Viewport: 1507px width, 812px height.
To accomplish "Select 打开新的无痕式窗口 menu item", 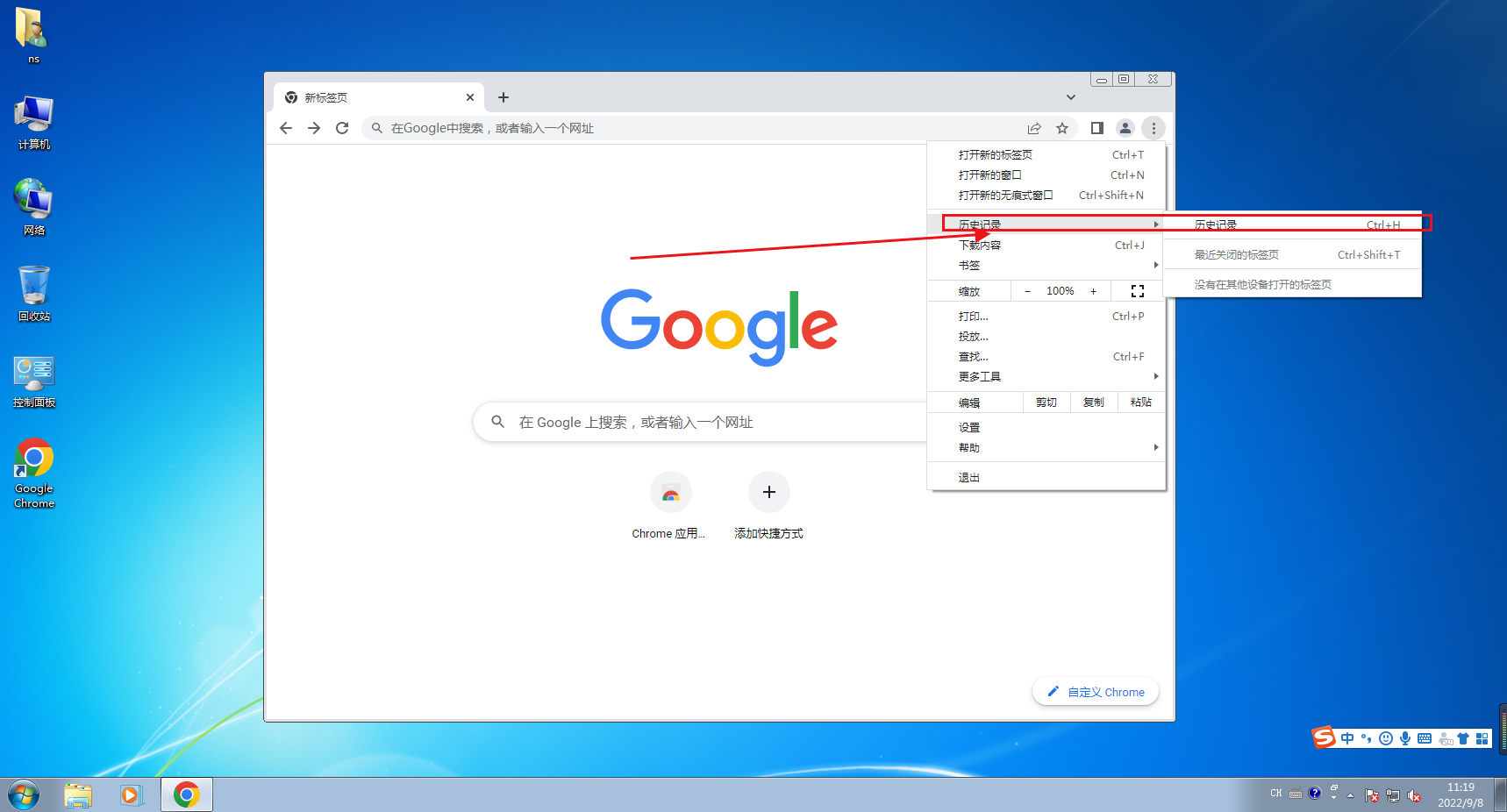I will pos(1046,195).
